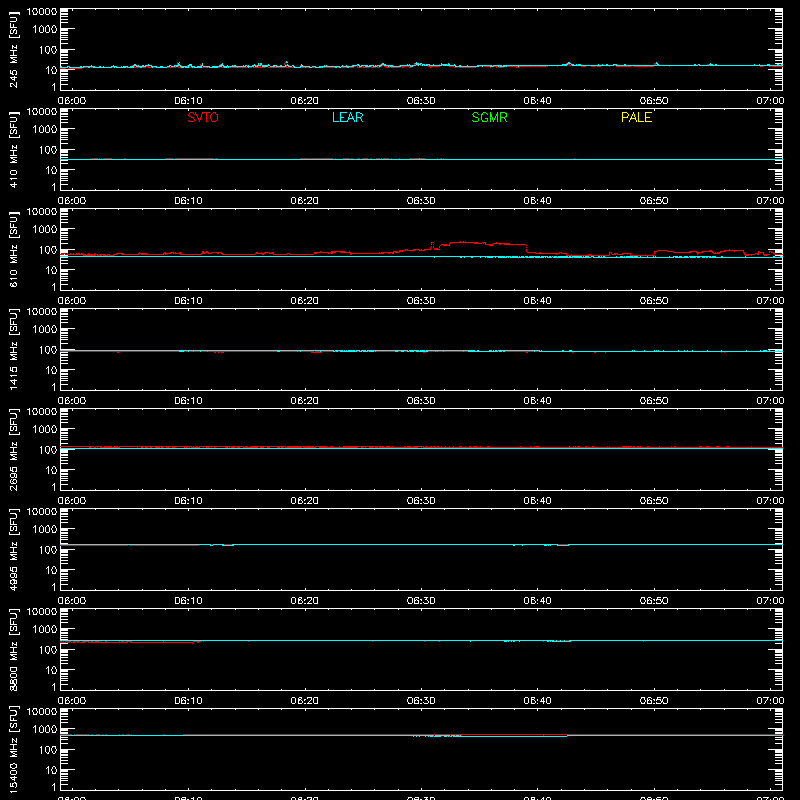Click 06:10 tick label below 245 MHz plot
This screenshot has height=800, width=800.
pos(188,101)
